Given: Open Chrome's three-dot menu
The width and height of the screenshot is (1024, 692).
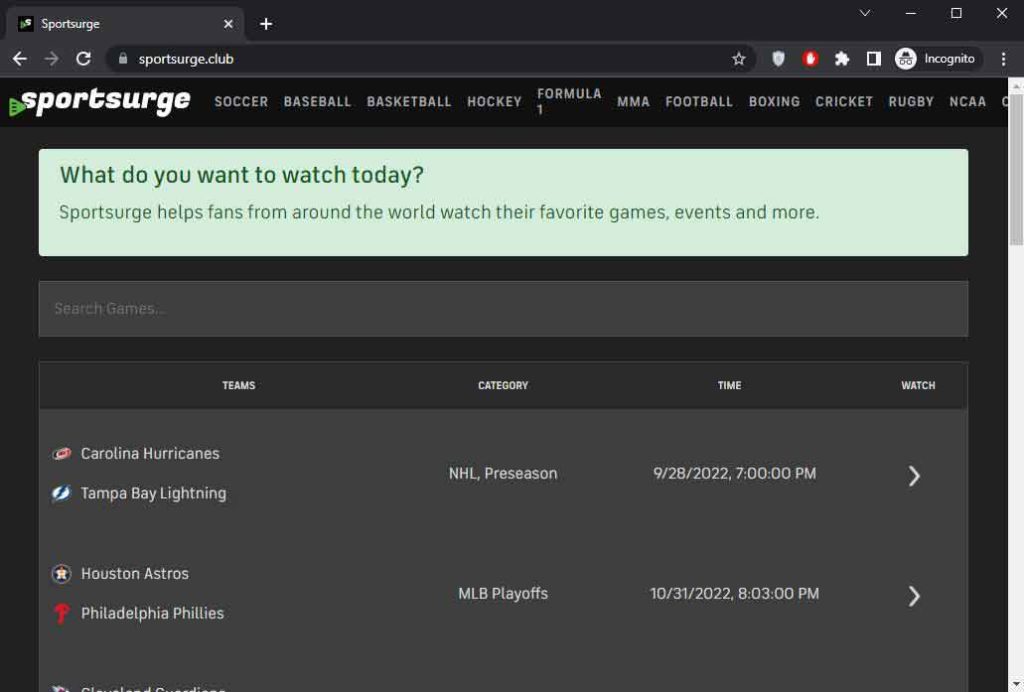Looking at the screenshot, I should point(1004,58).
